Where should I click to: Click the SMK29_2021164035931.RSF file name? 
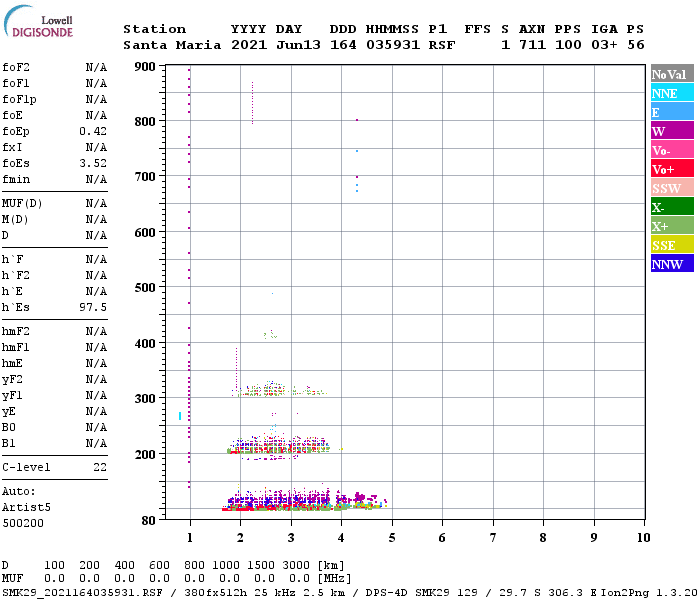coord(82,593)
